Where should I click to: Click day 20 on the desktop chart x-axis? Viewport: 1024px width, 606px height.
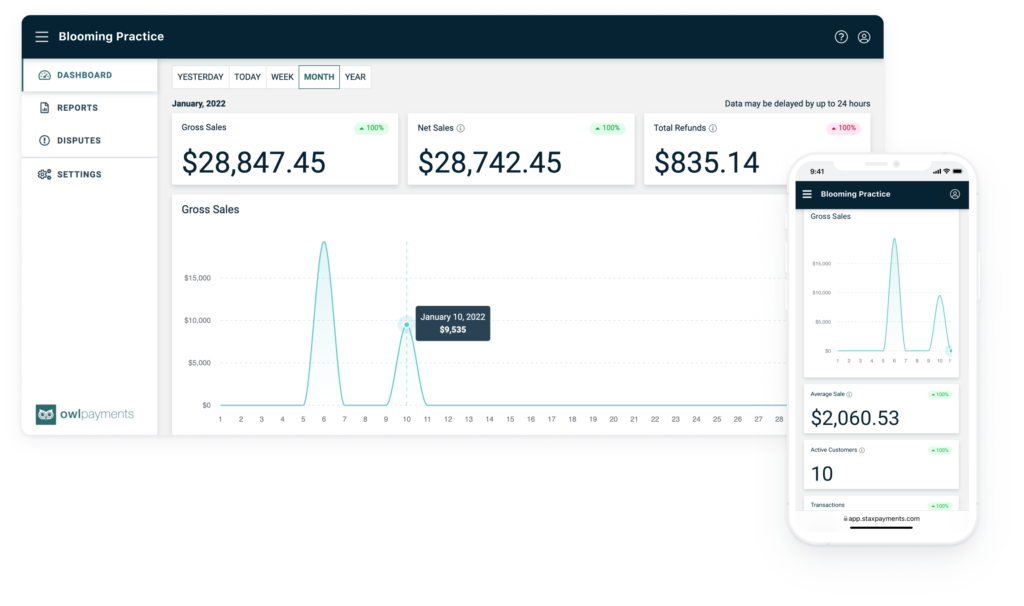coord(613,419)
